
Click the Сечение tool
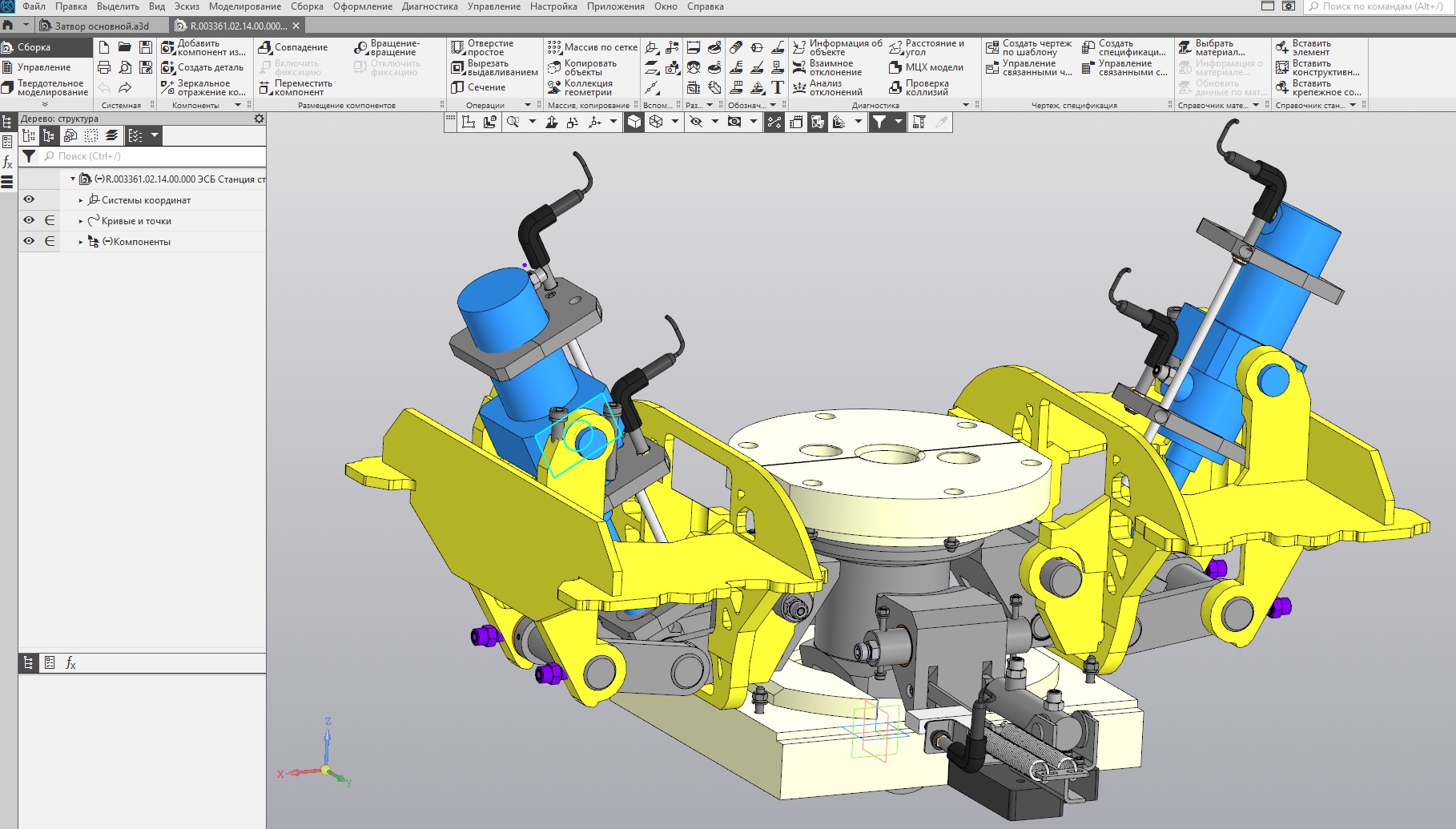(478, 87)
